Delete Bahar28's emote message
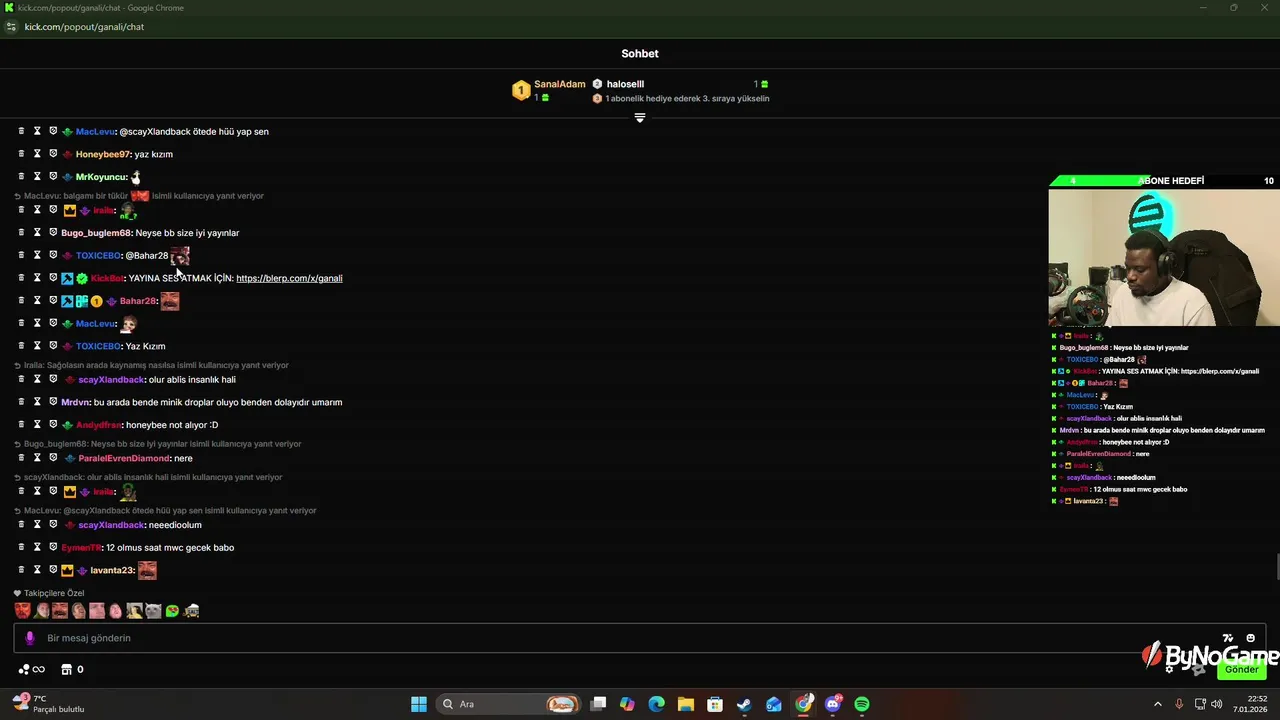The width and height of the screenshot is (1280, 720). 21,300
